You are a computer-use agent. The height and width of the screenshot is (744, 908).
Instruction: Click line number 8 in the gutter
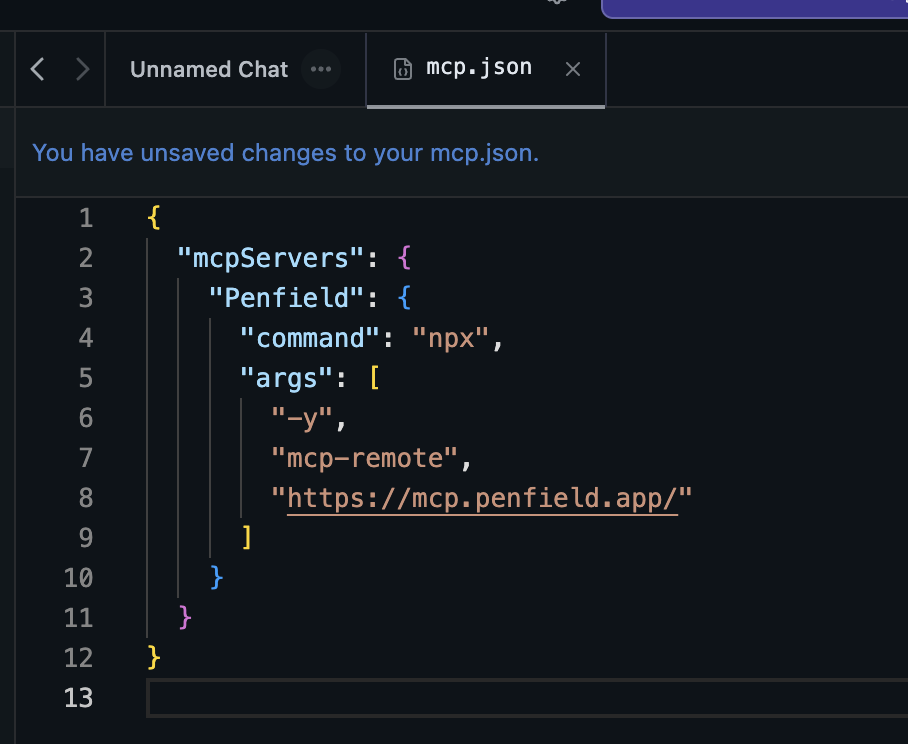click(x=86, y=498)
